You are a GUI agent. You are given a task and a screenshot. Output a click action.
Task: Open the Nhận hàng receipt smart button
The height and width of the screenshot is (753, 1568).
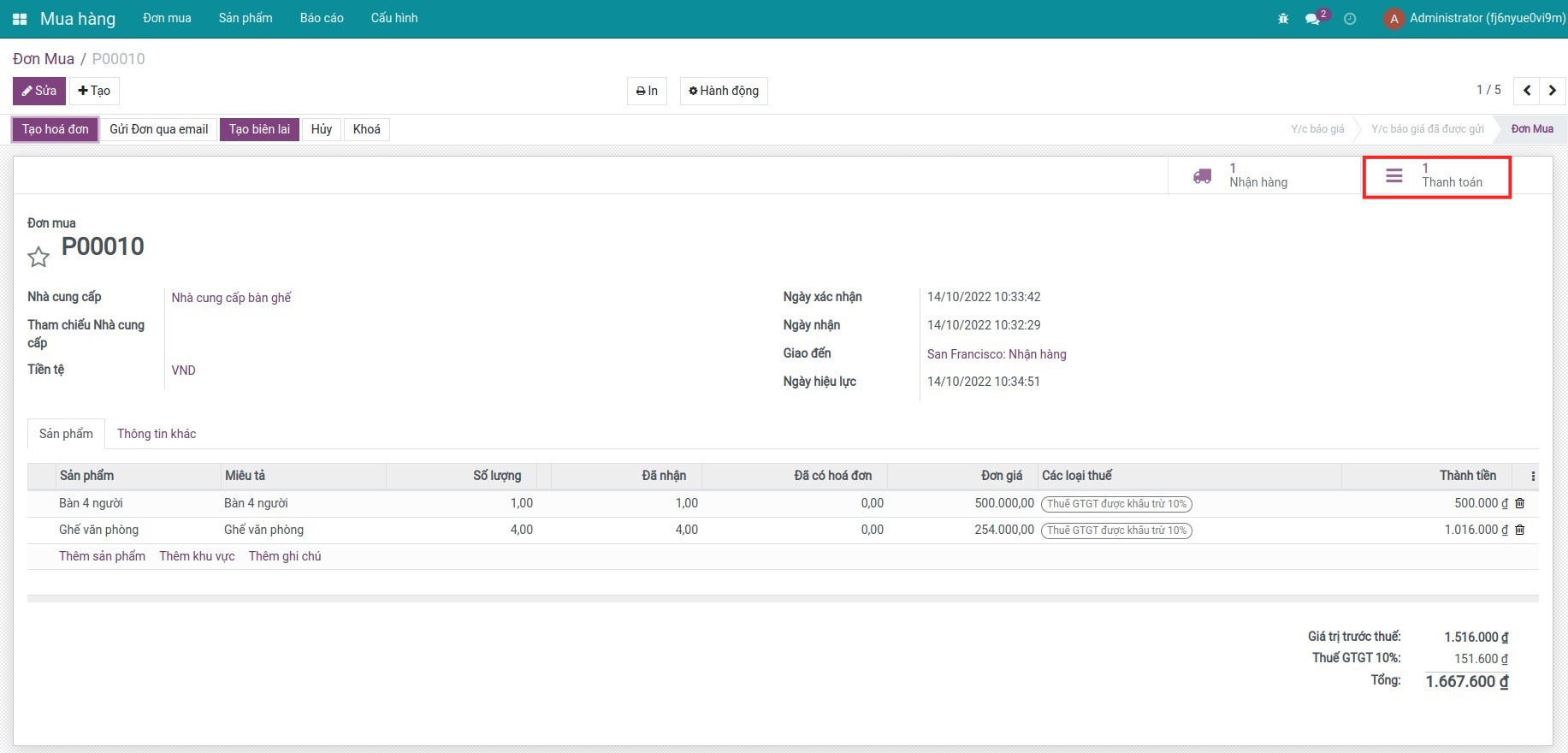pyautogui.click(x=1241, y=175)
